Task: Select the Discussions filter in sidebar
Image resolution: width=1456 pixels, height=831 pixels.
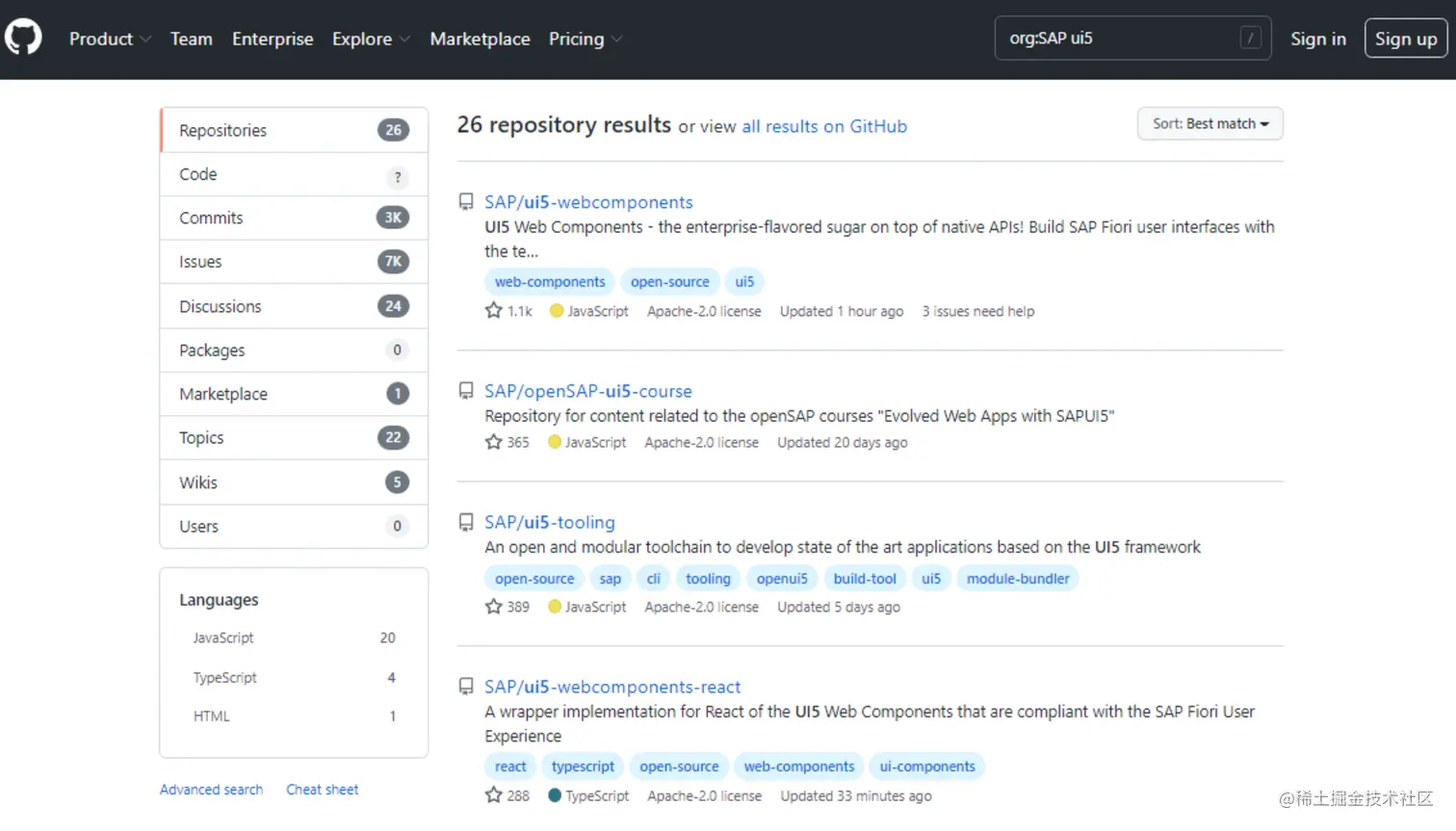Action: (x=294, y=306)
